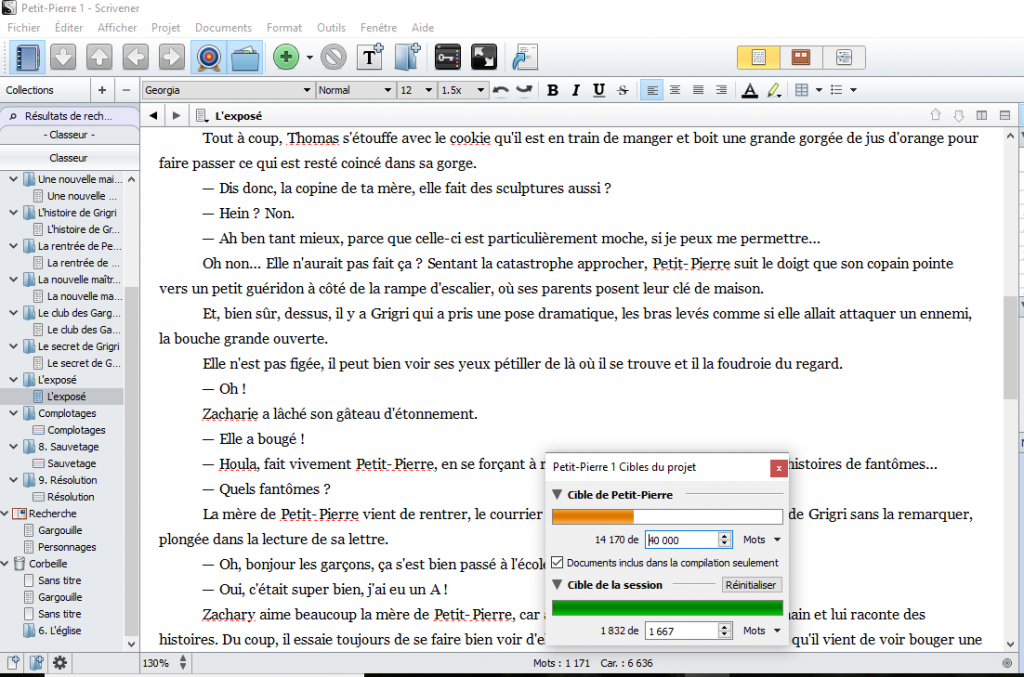
Task: Split the editor vertically icon
Action: [x=982, y=116]
